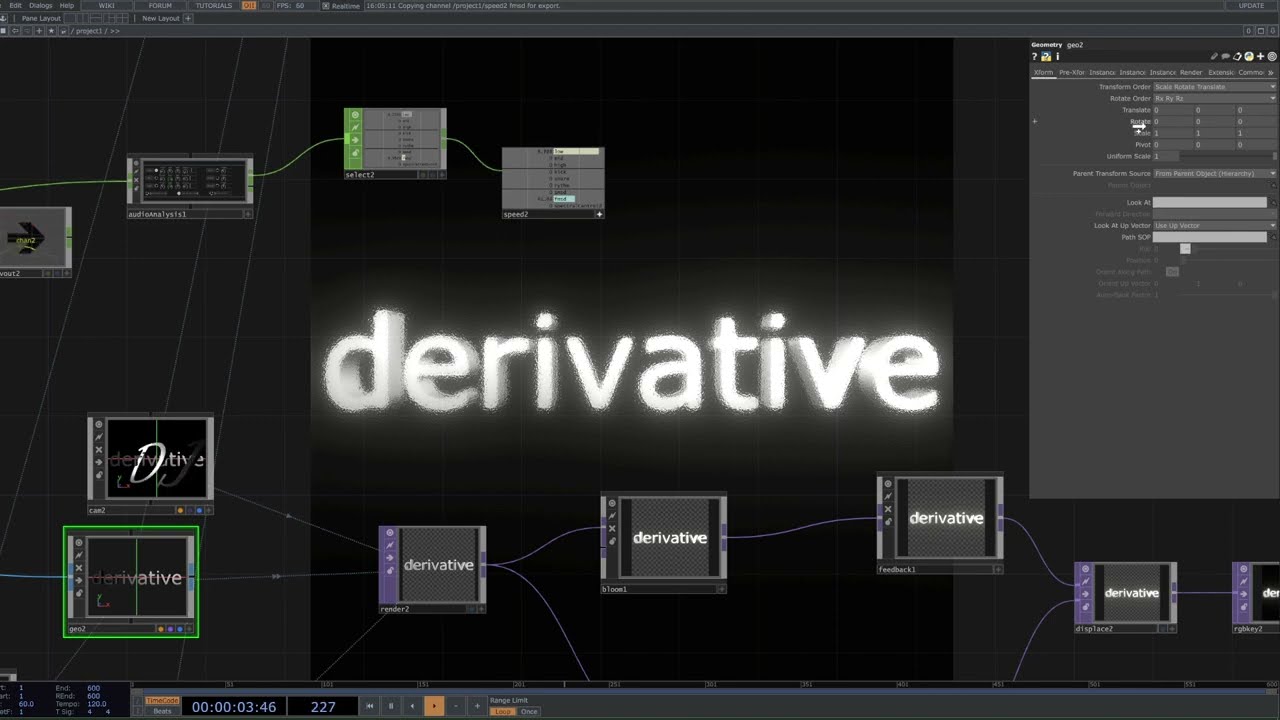The height and width of the screenshot is (720, 1280).
Task: Switch to the Pre-Xform parameter tab
Action: pos(1072,72)
